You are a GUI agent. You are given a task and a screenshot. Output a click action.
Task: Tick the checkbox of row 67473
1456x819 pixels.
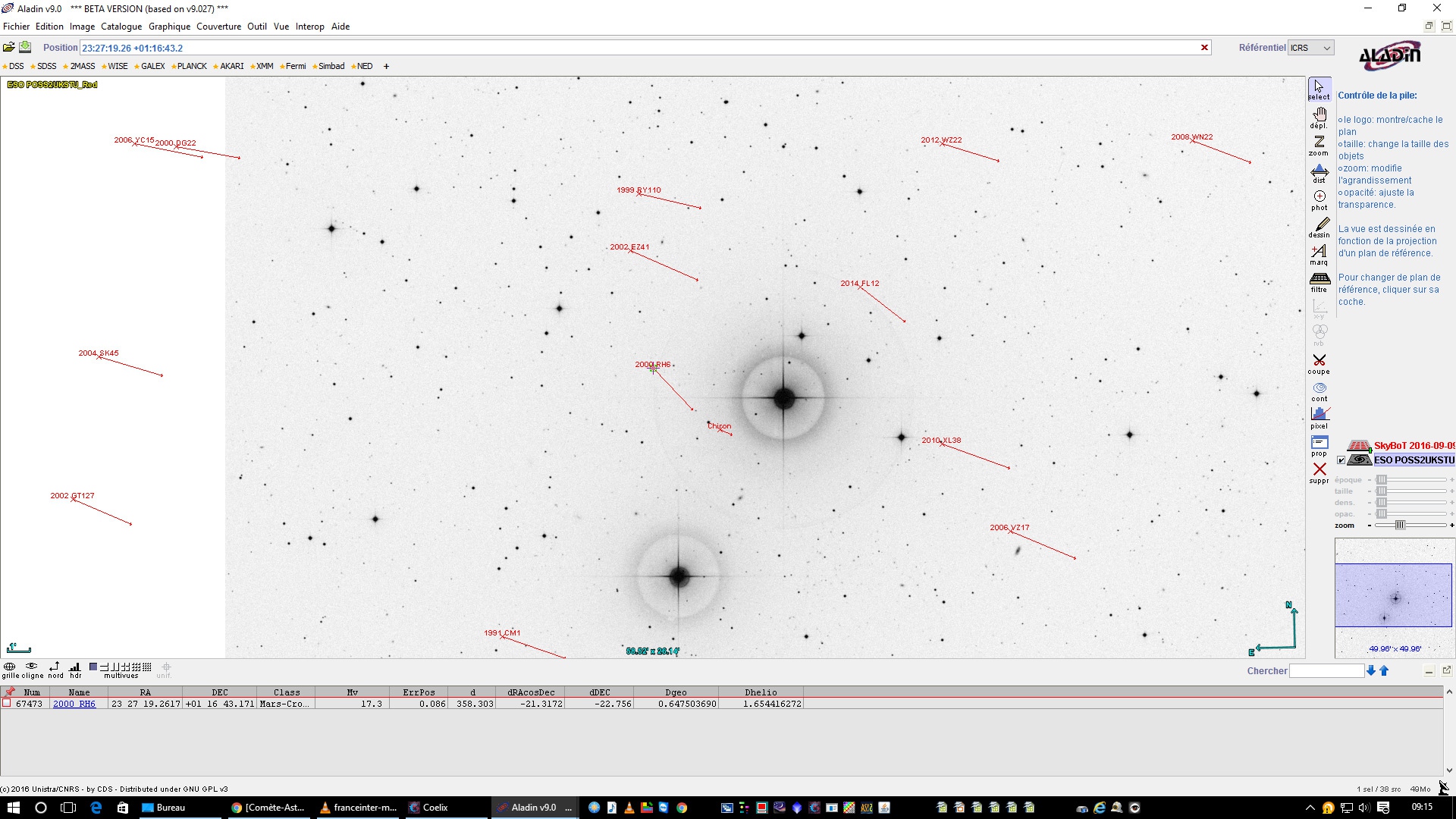pos(7,704)
